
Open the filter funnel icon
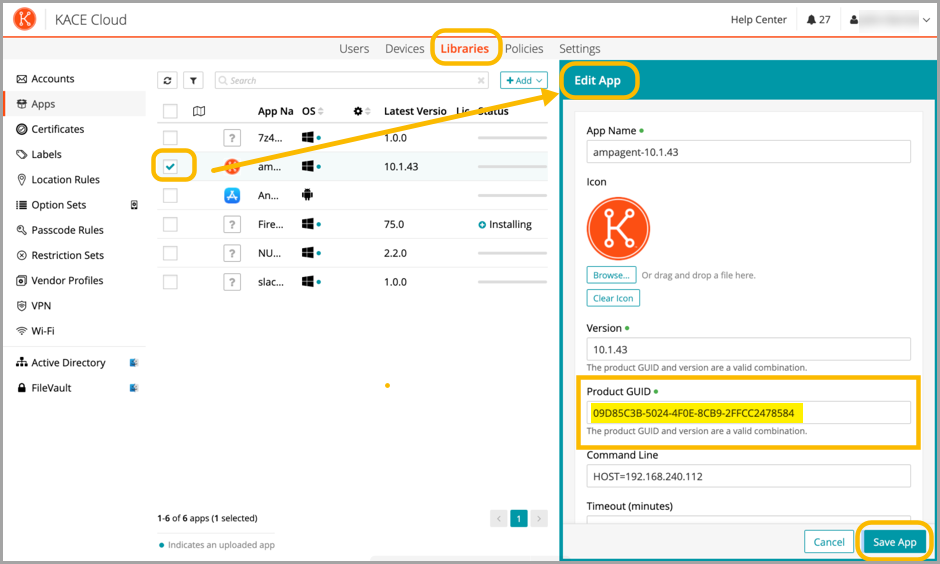point(194,81)
